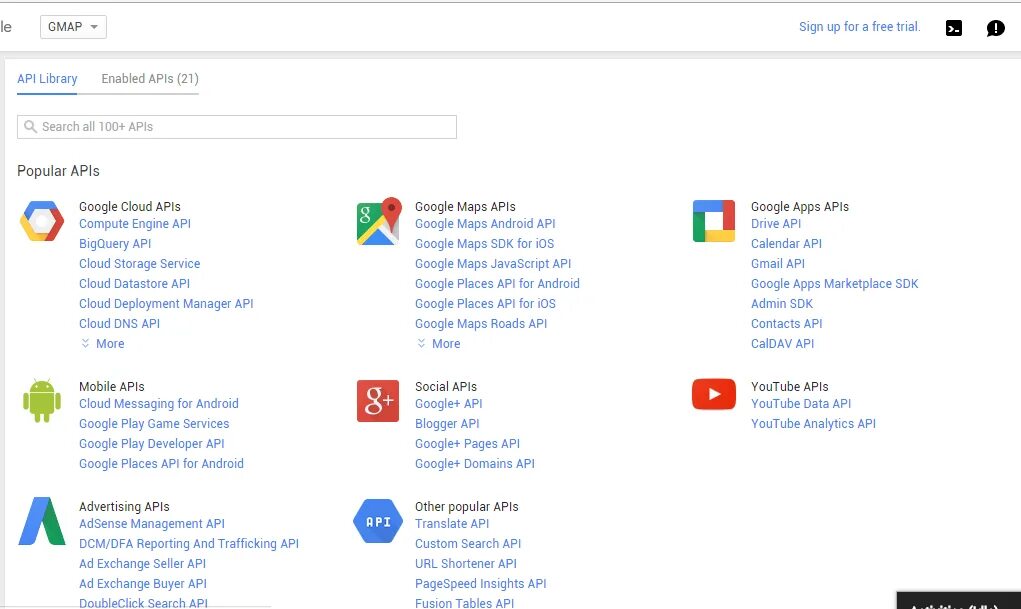Screen dimensions: 1021x609
Task: Click the Google Maps pin logo
Action: point(379,221)
